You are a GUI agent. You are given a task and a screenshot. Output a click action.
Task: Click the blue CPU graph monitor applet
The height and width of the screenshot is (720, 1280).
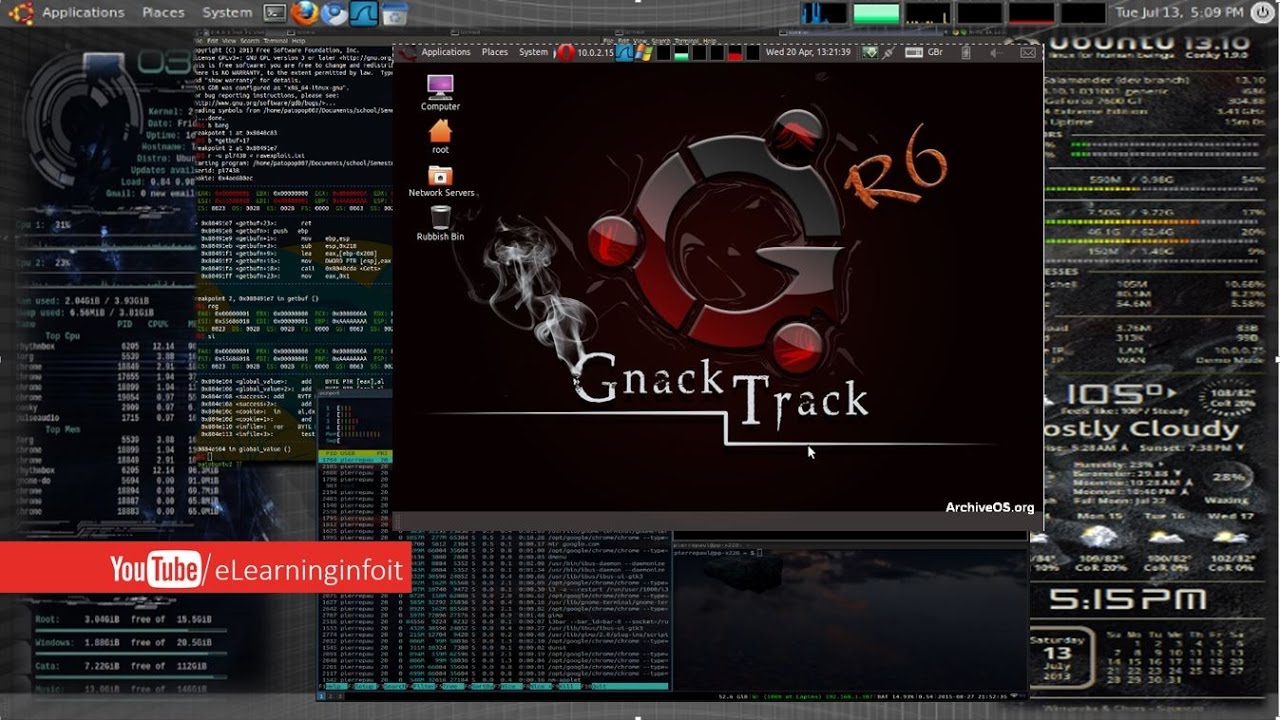(824, 13)
